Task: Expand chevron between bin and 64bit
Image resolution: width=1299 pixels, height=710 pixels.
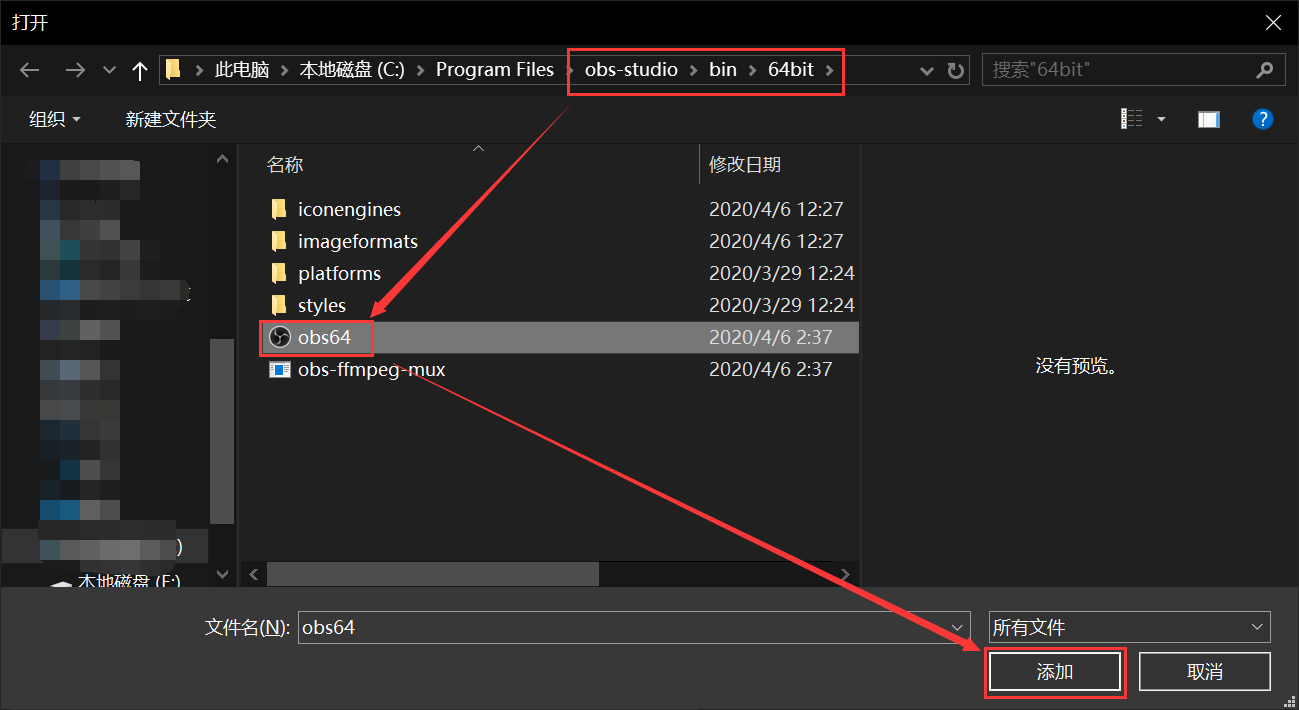Action: tap(752, 70)
